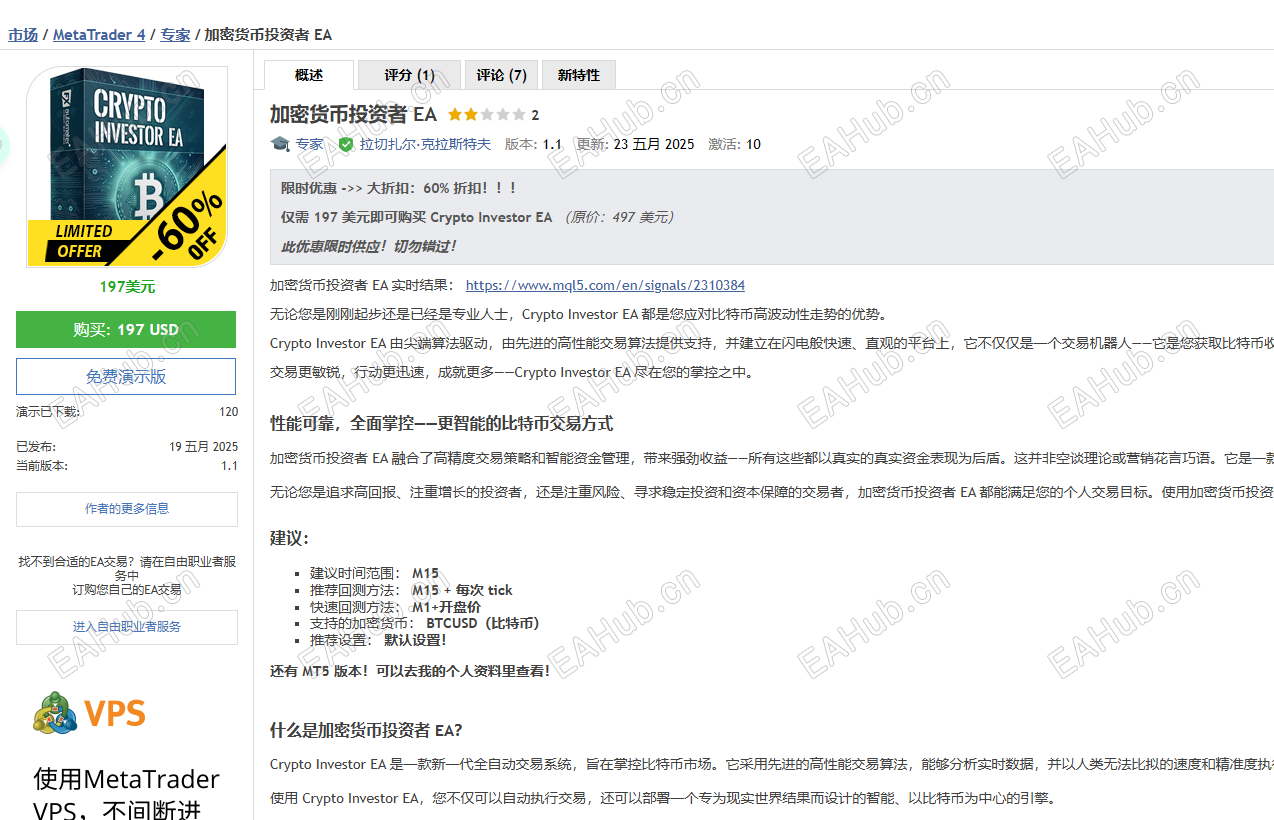The image size is (1274, 820).
Task: Click the 当前版本 value 1.1
Action: pos(230,465)
